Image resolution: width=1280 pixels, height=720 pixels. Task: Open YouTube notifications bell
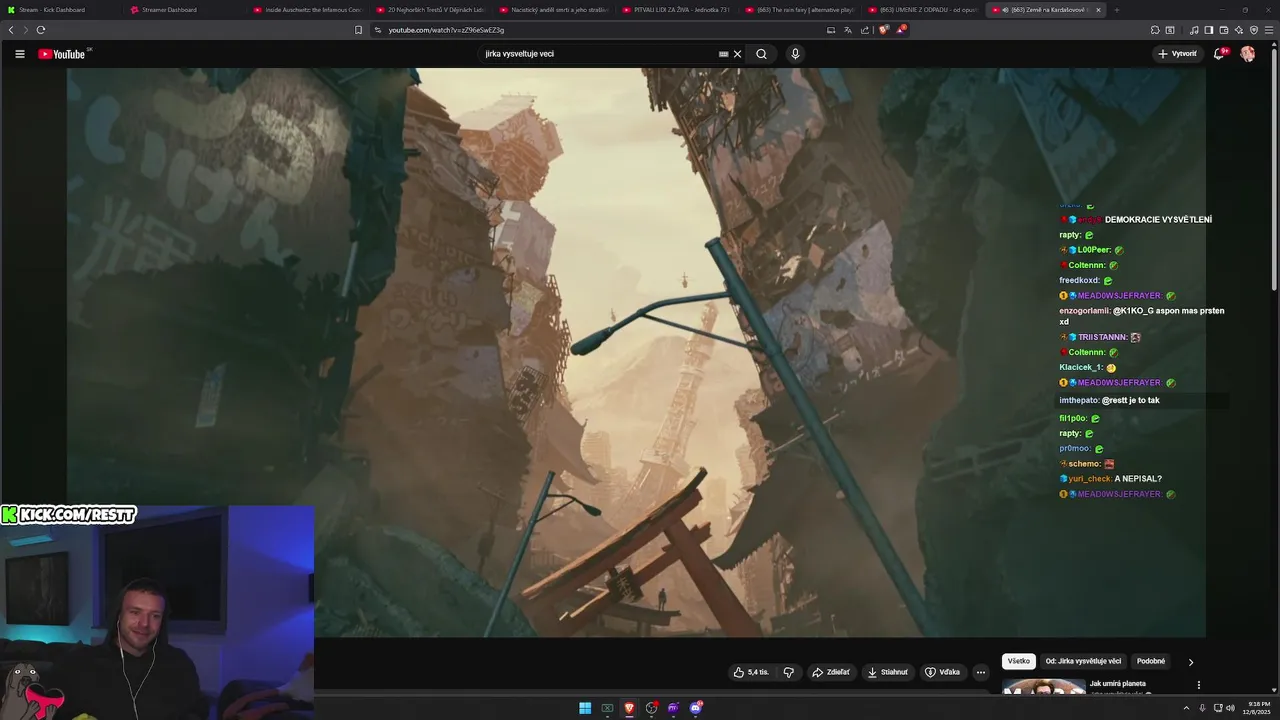coord(1219,54)
